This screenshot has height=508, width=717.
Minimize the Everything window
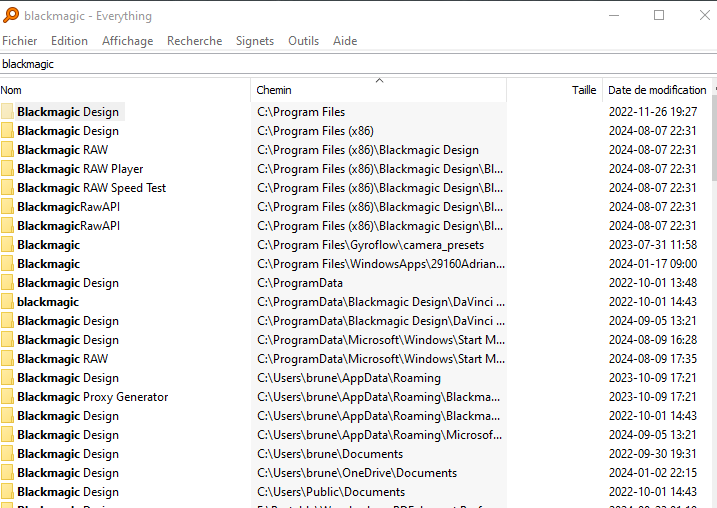click(614, 15)
